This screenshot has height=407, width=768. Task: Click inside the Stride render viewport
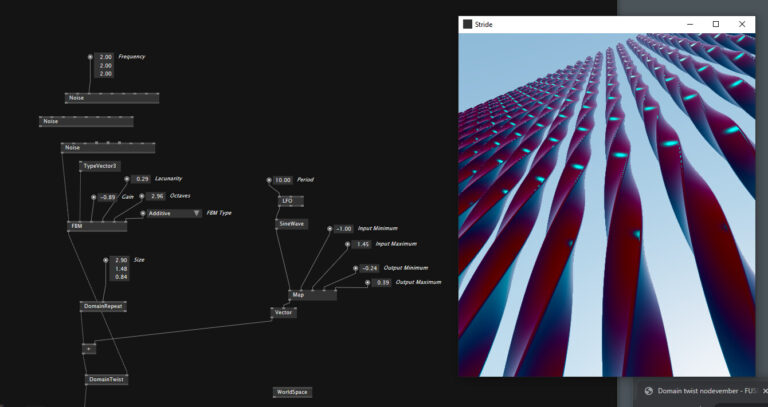click(x=606, y=205)
